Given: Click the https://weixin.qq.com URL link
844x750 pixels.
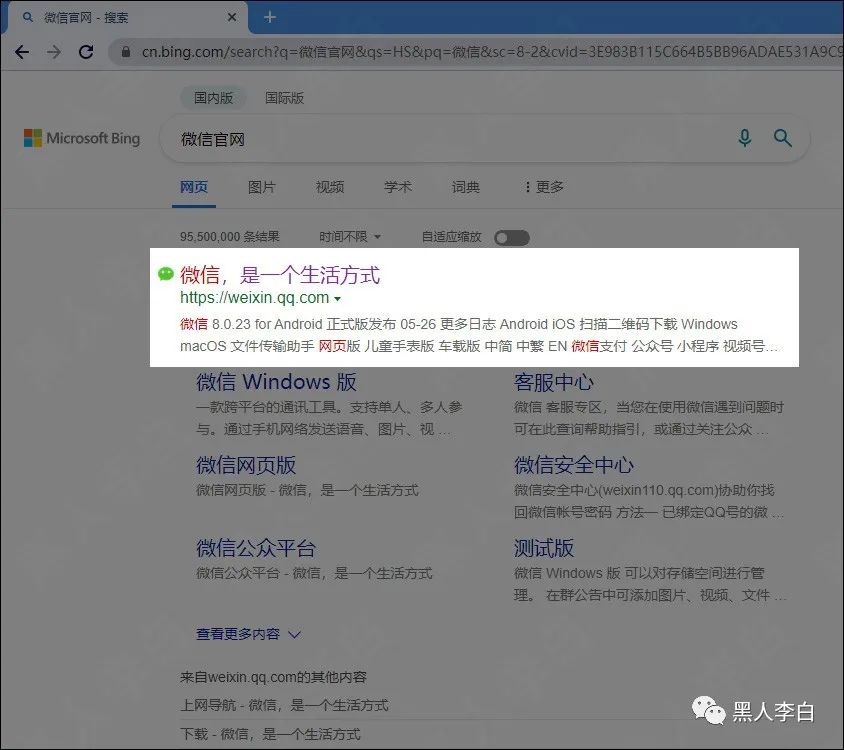Looking at the screenshot, I should pos(255,298).
